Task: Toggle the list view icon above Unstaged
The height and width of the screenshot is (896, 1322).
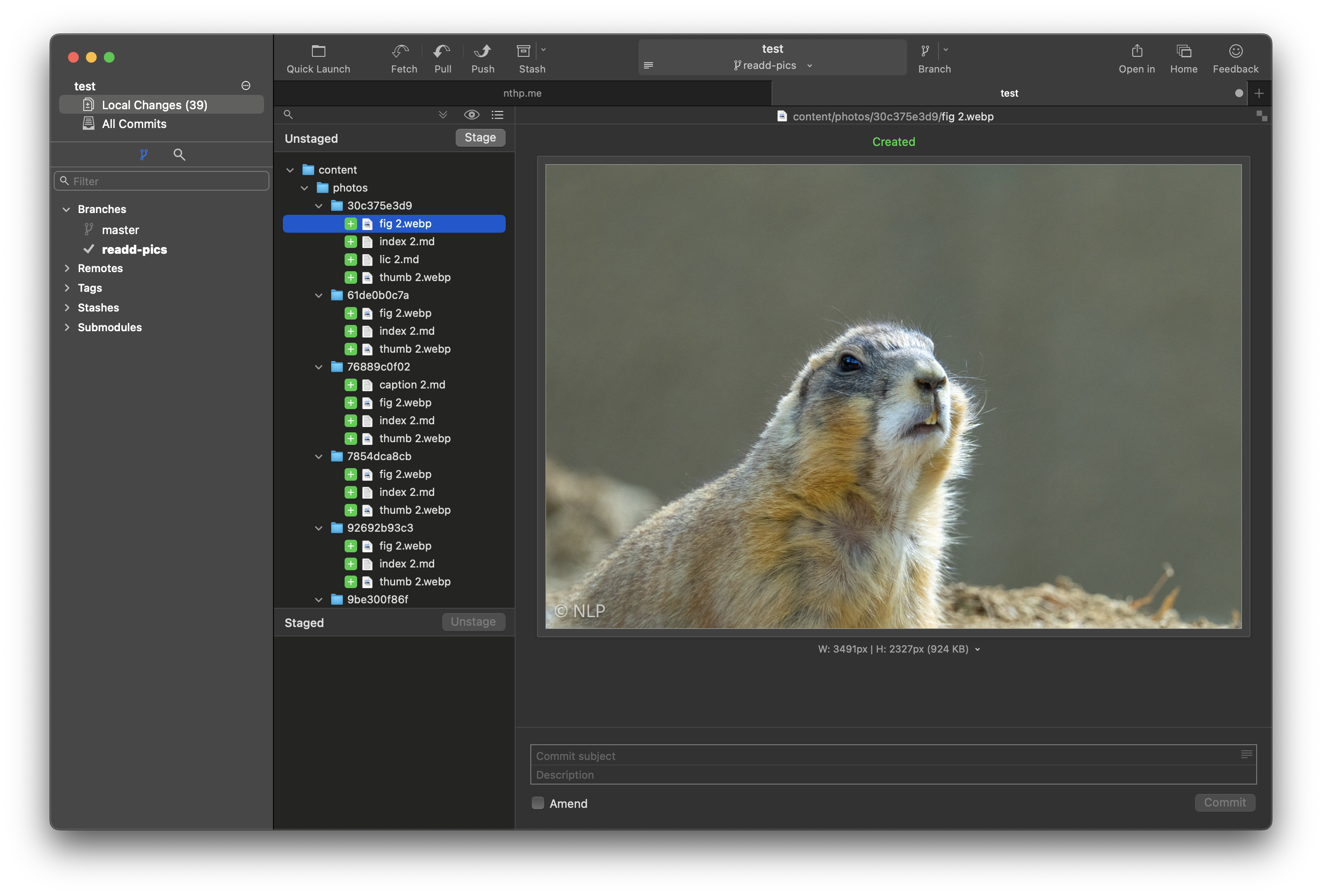Action: [497, 115]
